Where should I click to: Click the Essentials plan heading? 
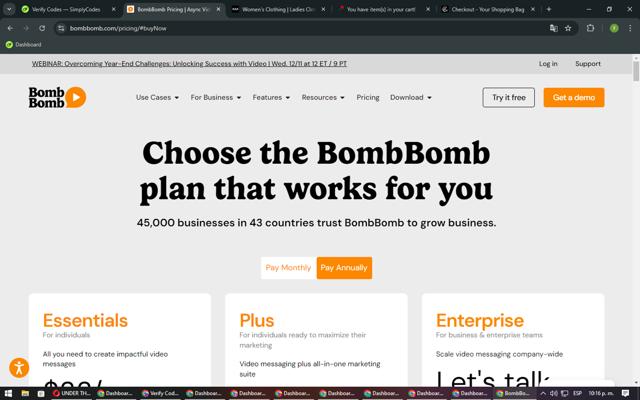coord(85,320)
